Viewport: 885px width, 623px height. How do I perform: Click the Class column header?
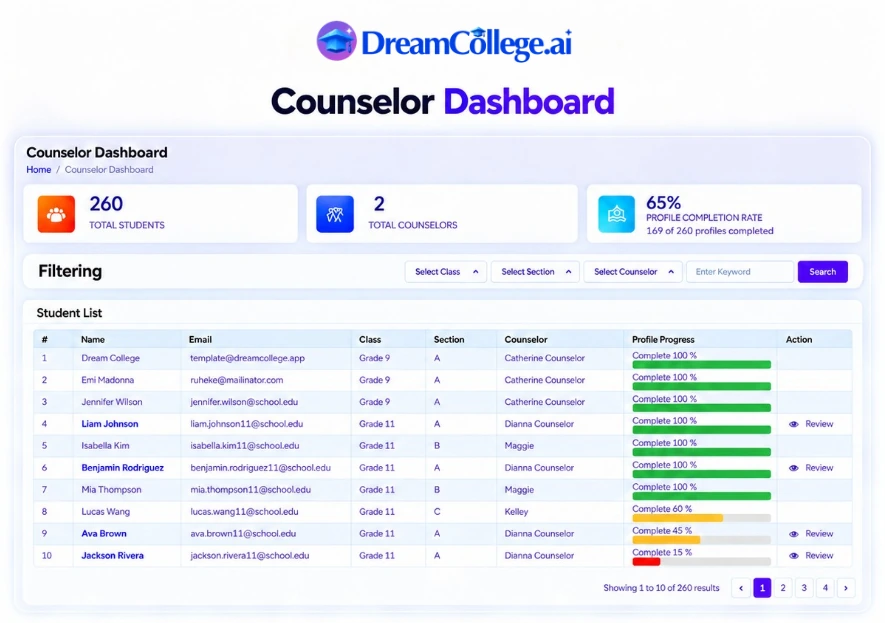370,340
